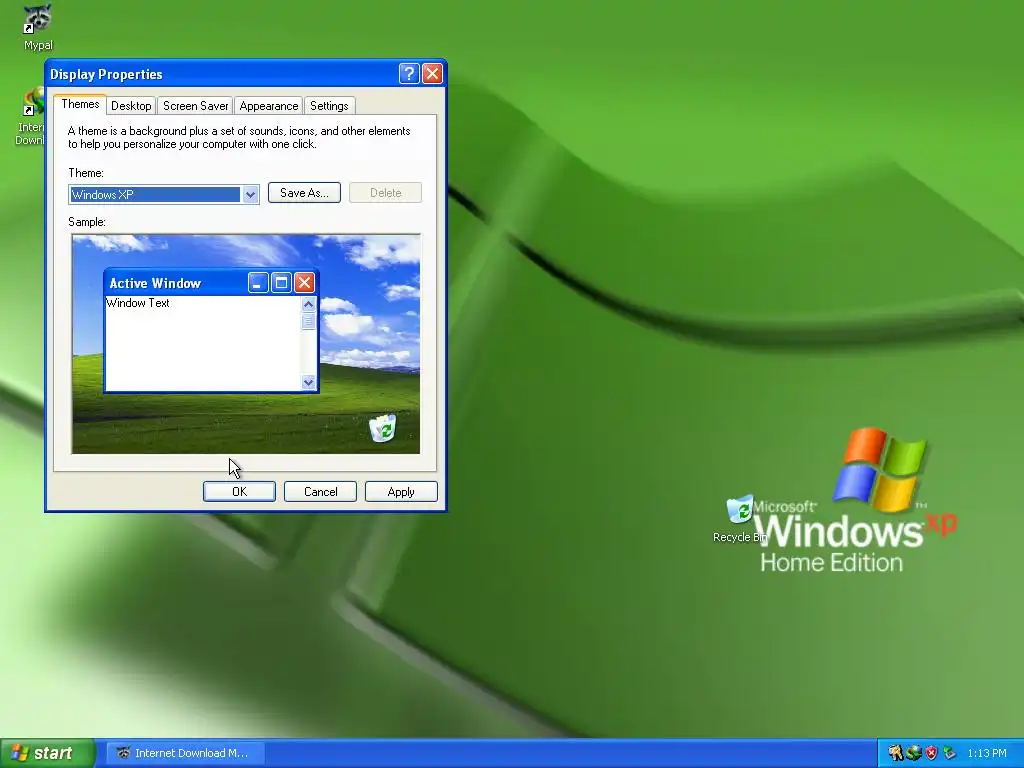This screenshot has width=1024, height=768.
Task: Click the help question-mark button in Display Properties
Action: coord(409,74)
